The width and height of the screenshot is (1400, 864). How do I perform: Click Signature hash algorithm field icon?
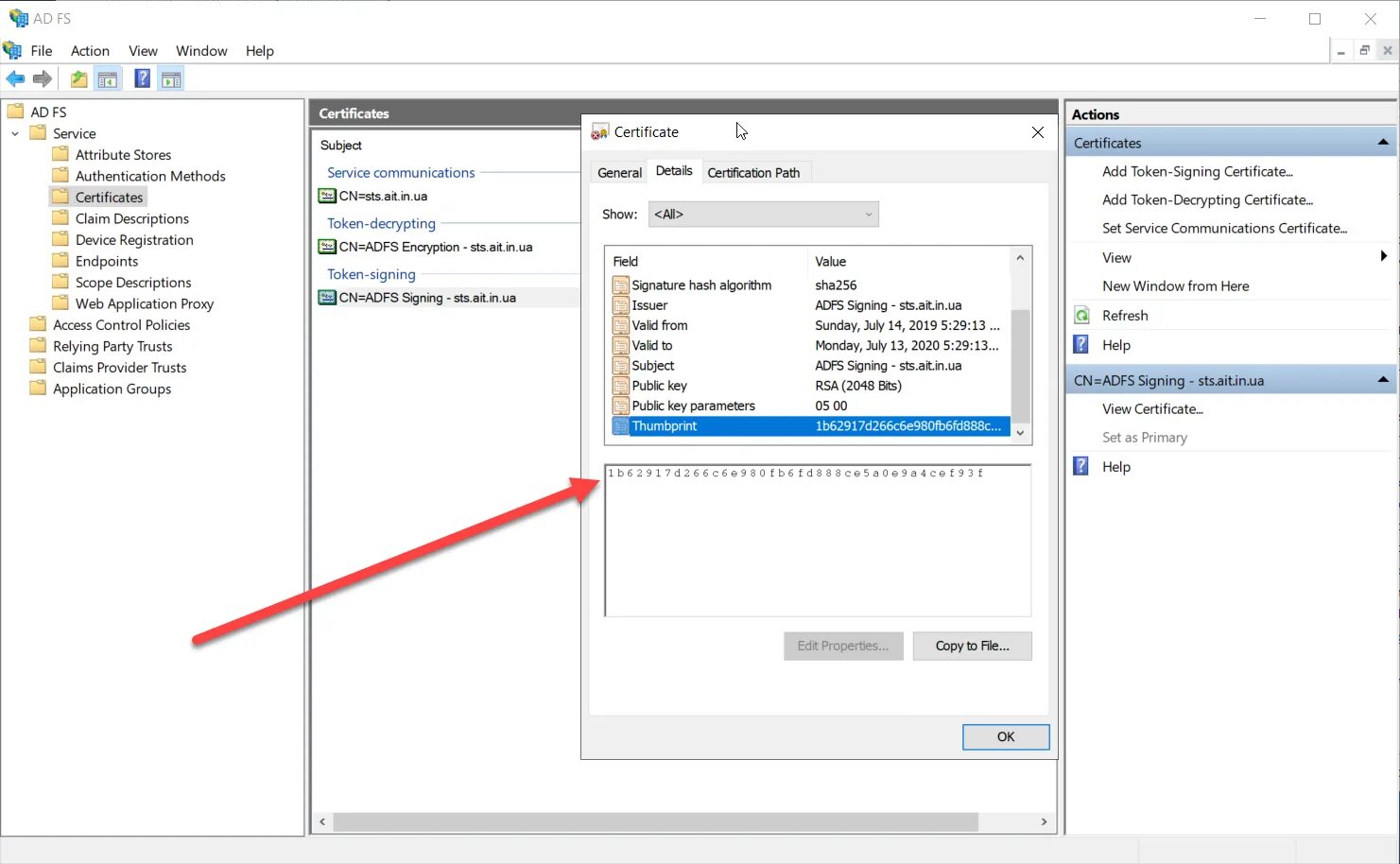(620, 285)
